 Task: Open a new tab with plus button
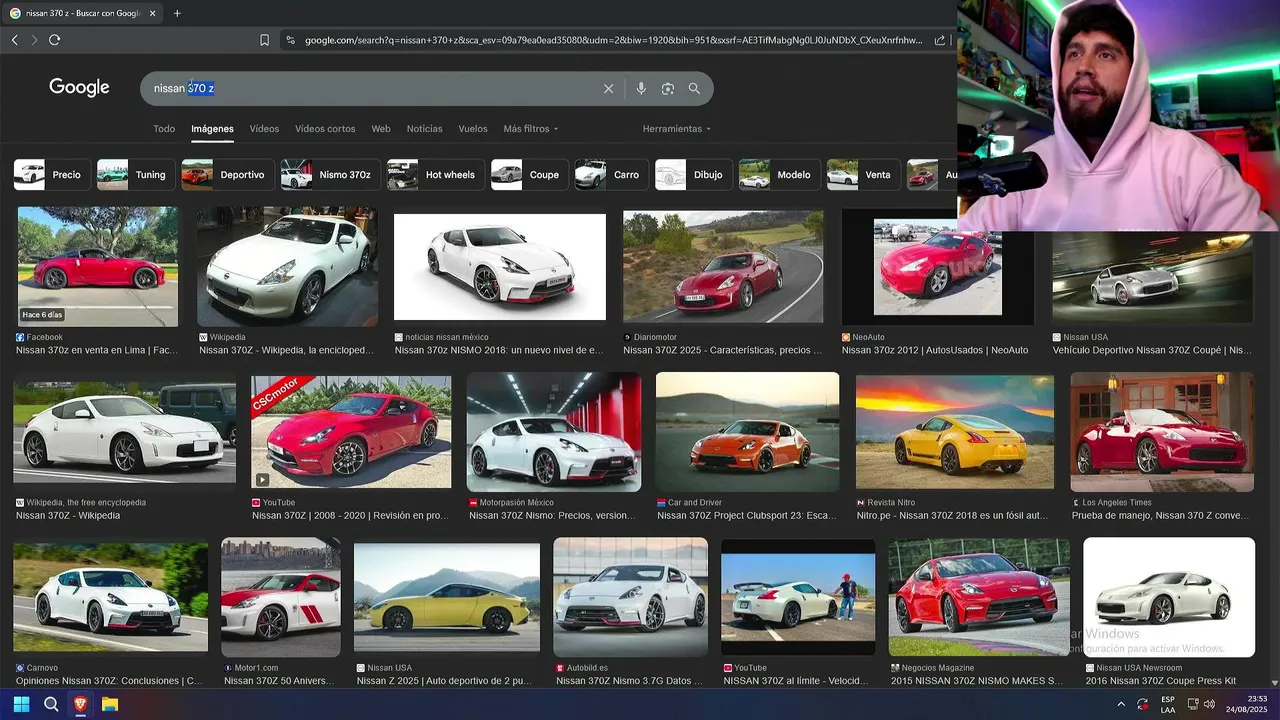tap(177, 13)
